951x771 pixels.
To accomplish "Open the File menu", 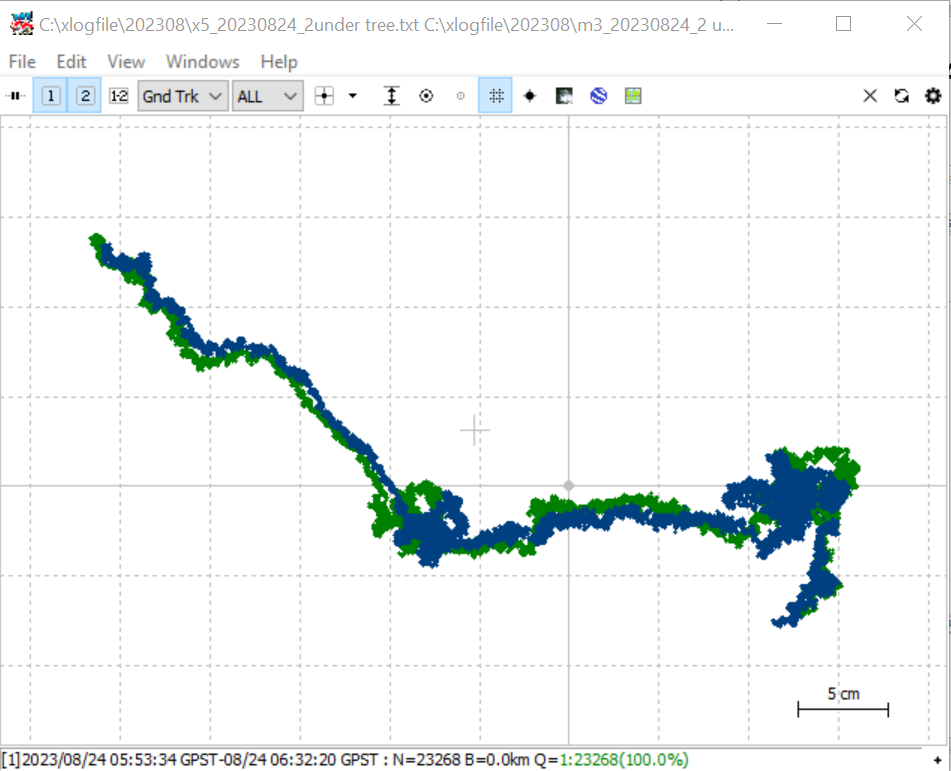I will click(22, 62).
